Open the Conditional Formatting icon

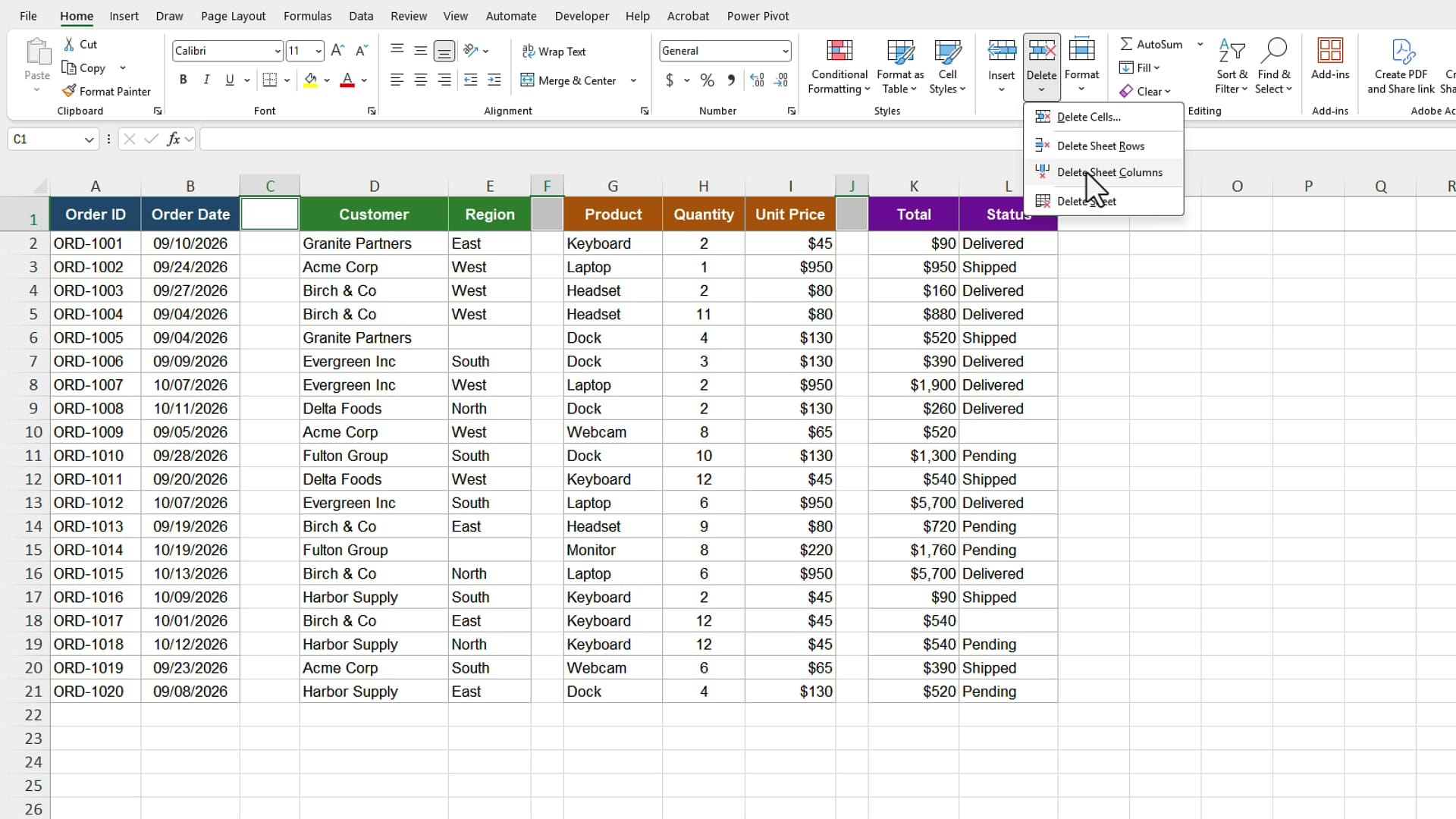coord(839,51)
